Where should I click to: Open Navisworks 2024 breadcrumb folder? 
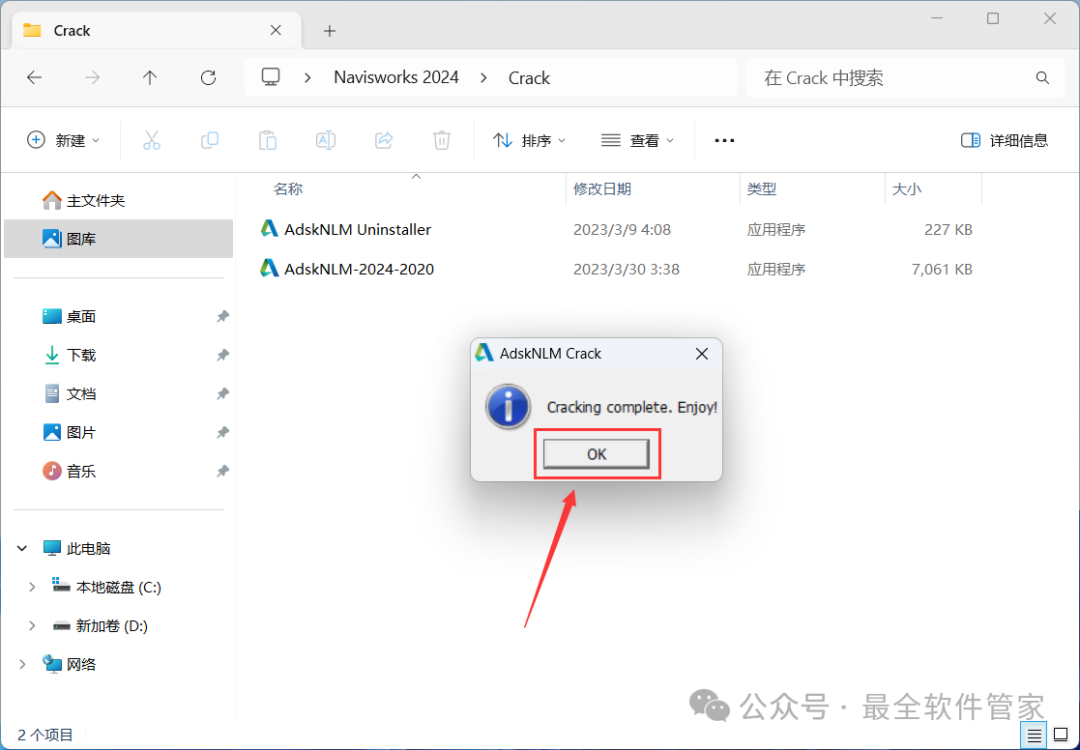coord(396,77)
